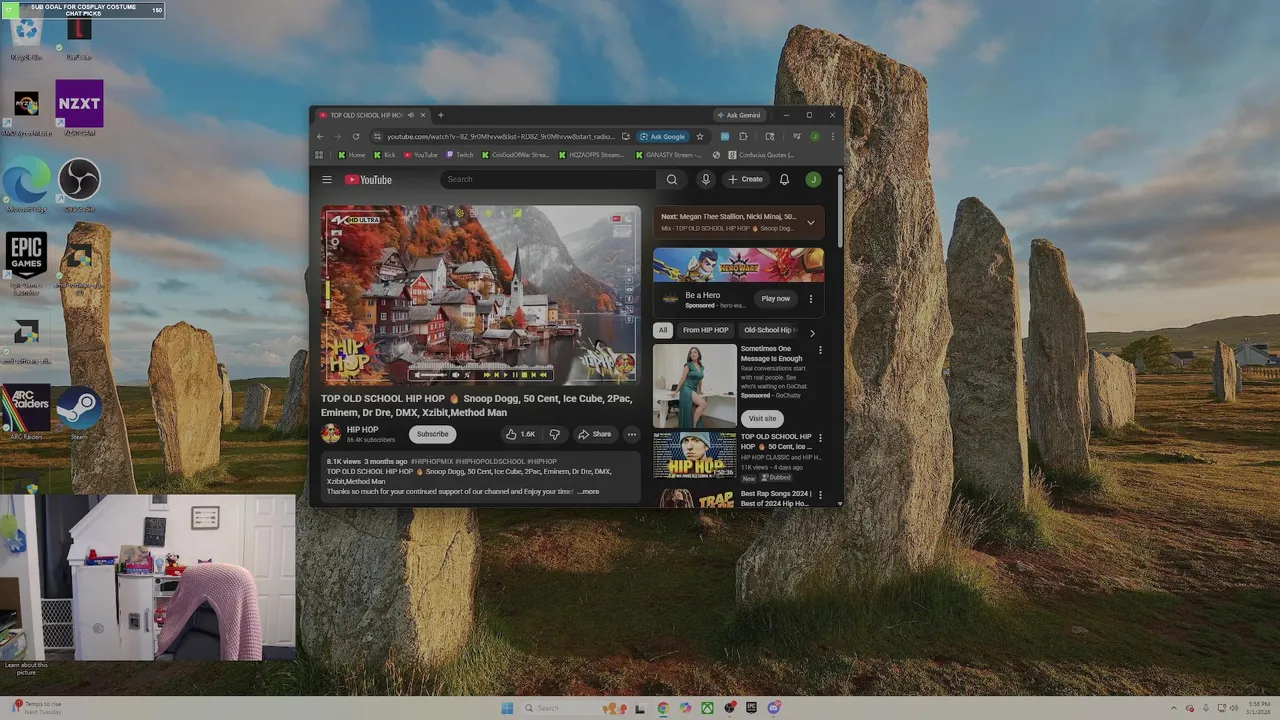Screen dimensions: 1280x720
Task: Open the bookmarks apps grid icon
Action: 319,155
